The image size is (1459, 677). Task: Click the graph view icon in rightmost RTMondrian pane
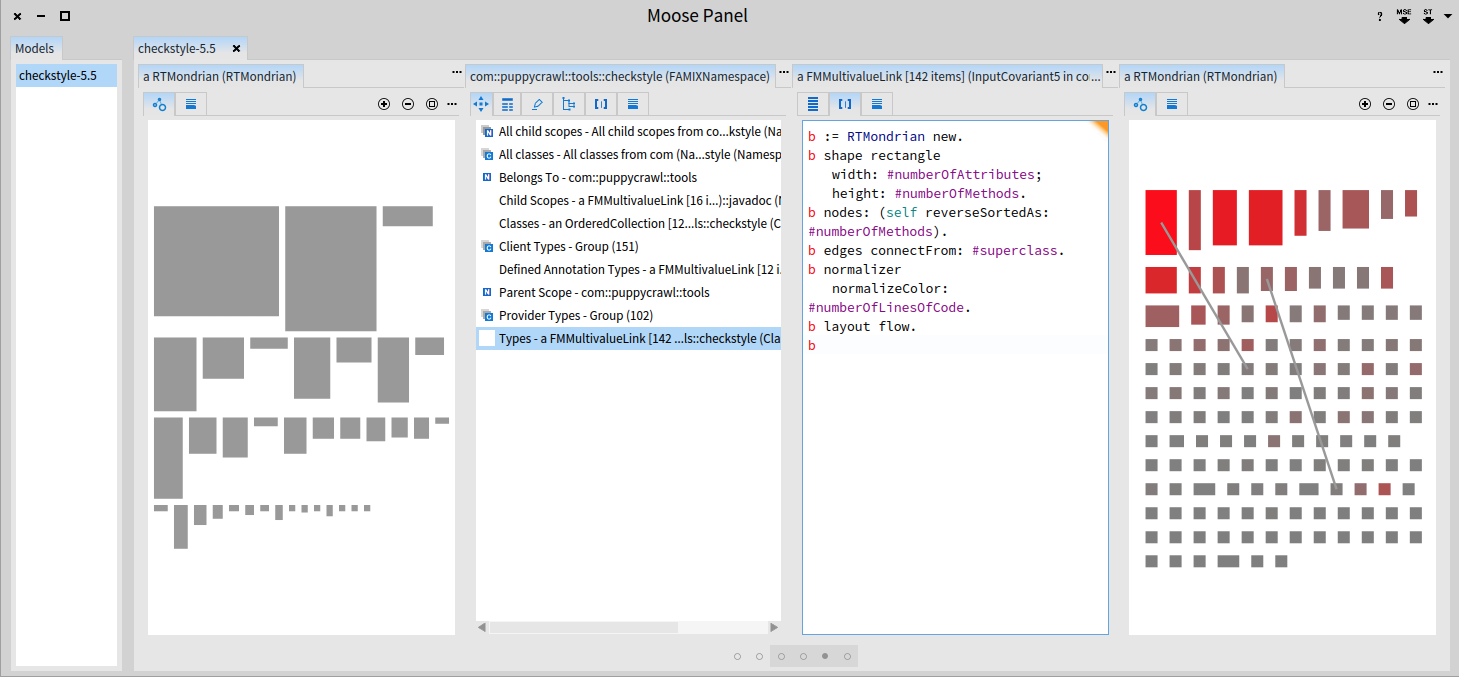click(1141, 104)
